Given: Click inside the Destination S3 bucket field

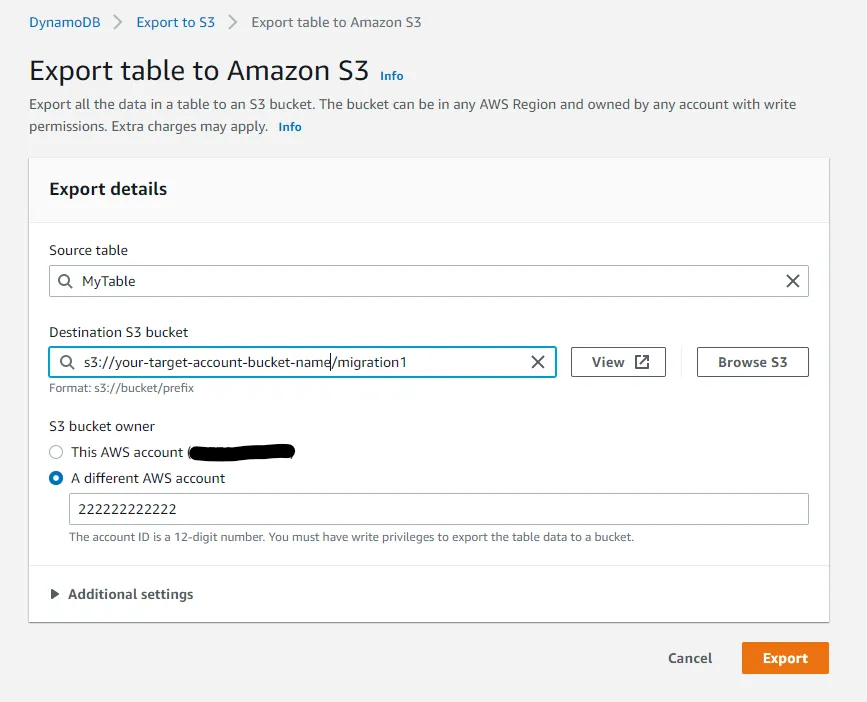Looking at the screenshot, I should pos(300,362).
